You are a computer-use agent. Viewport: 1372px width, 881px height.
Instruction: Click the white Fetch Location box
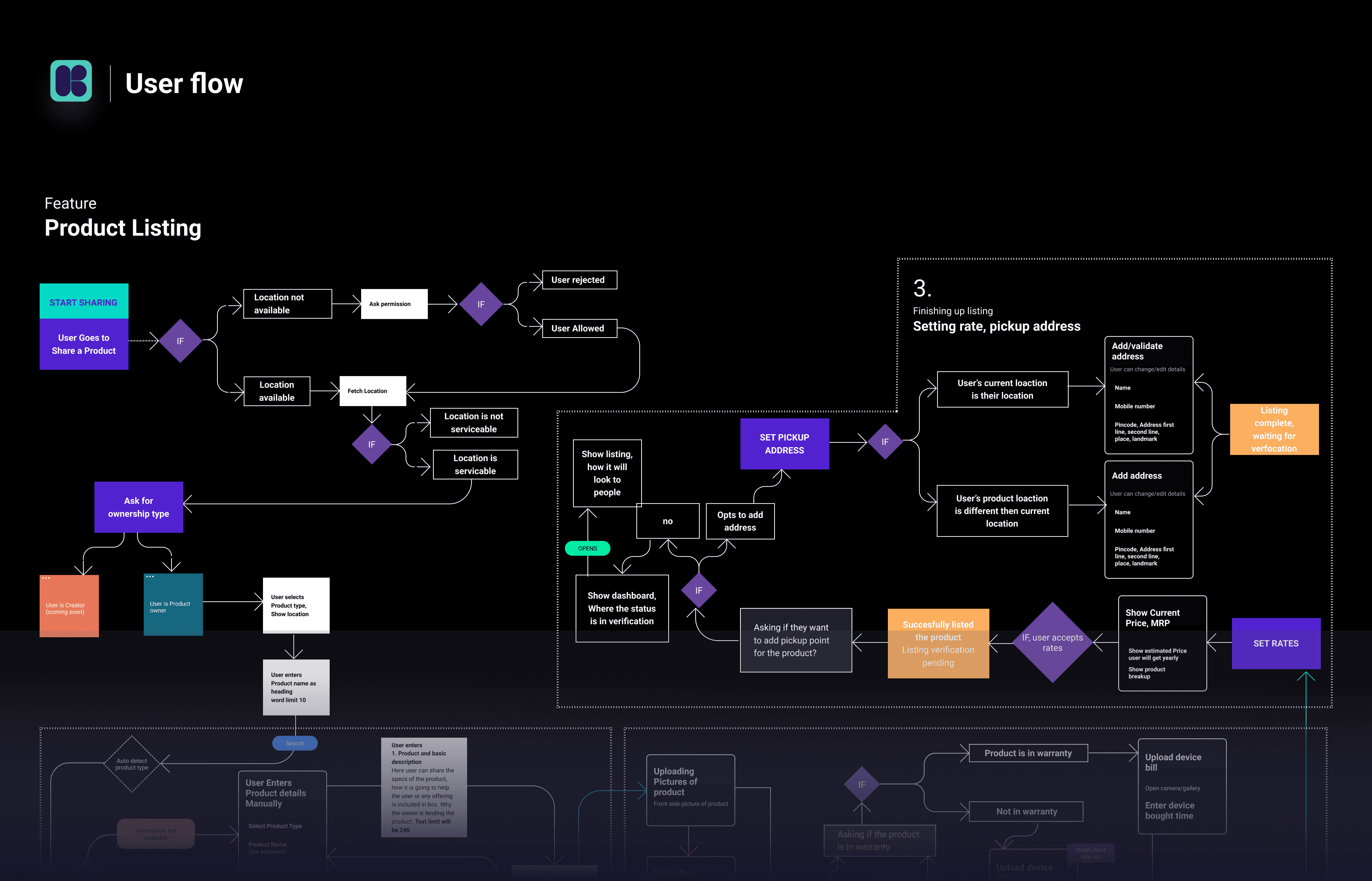[372, 391]
